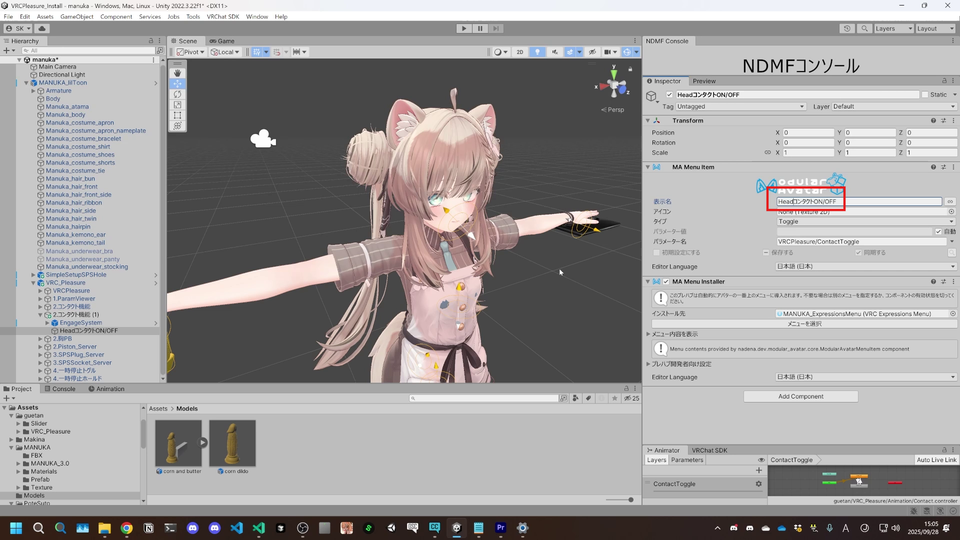960x540 pixels.
Task: Click the Auto Live Link button
Action: tap(936, 460)
